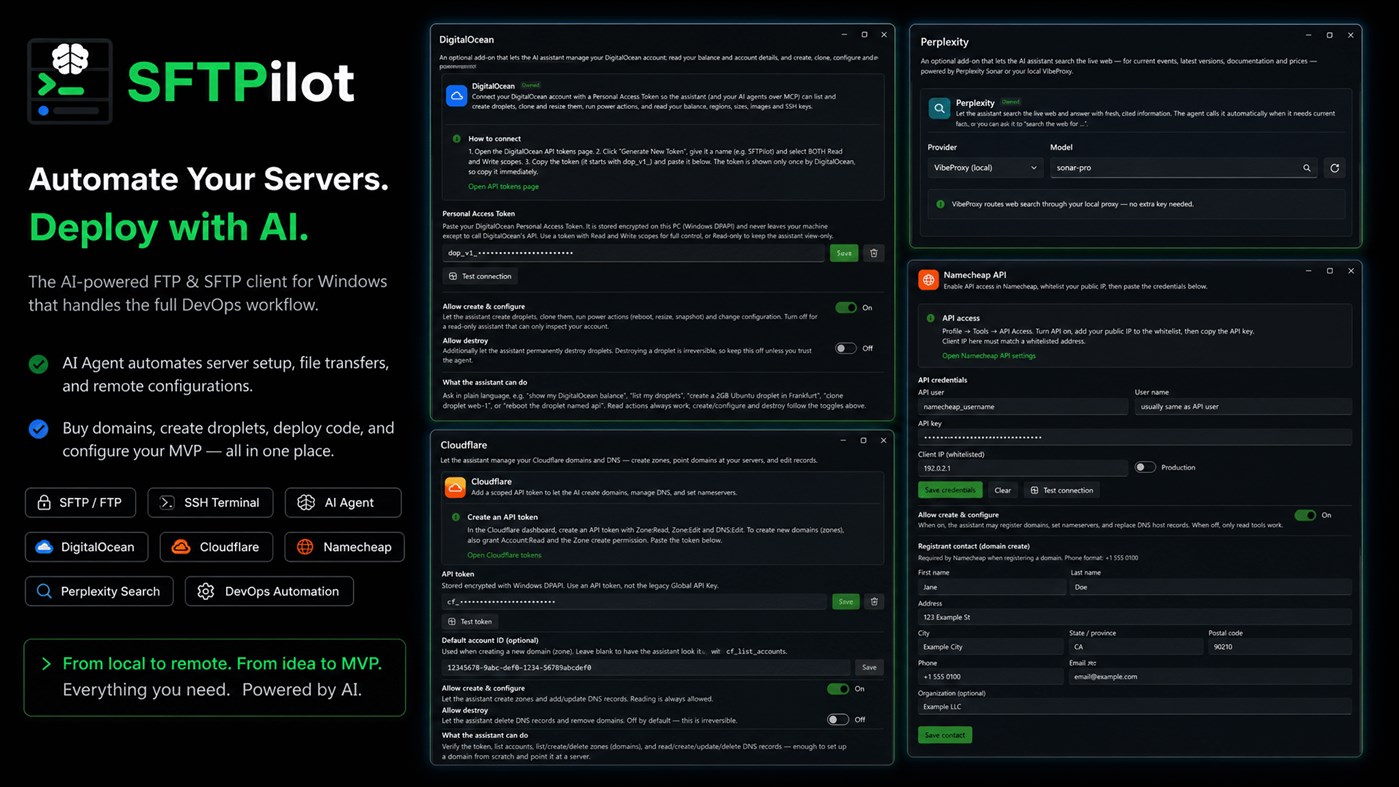
Task: Click the Cloudflare API token field
Action: point(635,602)
